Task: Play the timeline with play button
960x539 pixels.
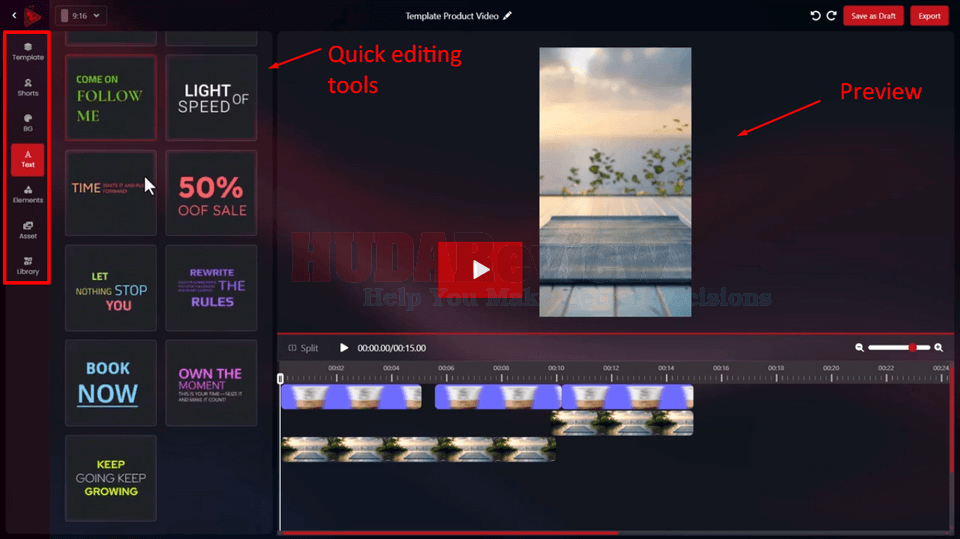Action: [344, 348]
